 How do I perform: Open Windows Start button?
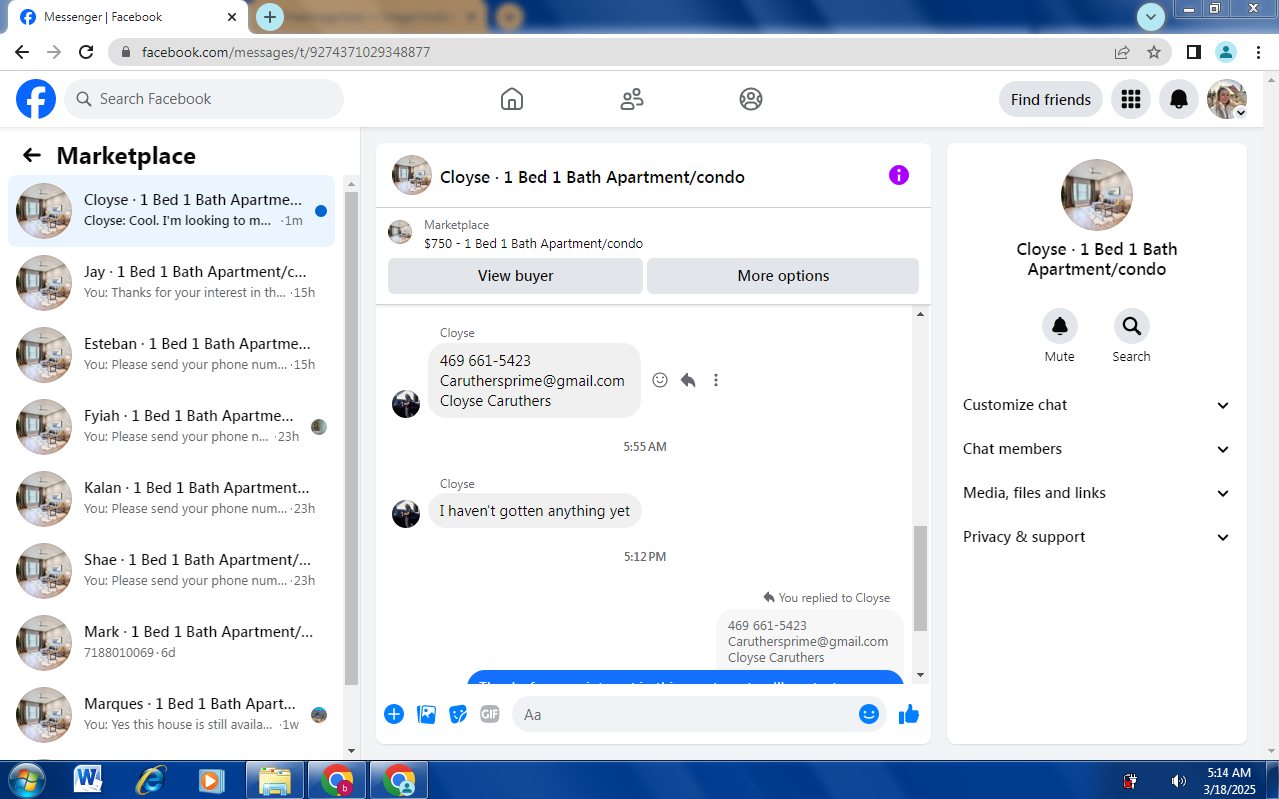tap(26, 780)
